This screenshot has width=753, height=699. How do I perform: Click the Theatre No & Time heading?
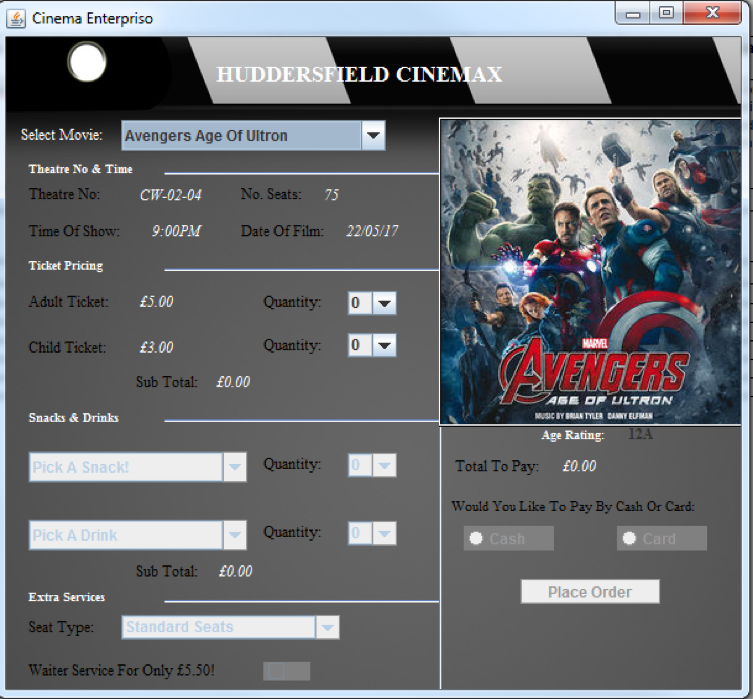(x=81, y=169)
